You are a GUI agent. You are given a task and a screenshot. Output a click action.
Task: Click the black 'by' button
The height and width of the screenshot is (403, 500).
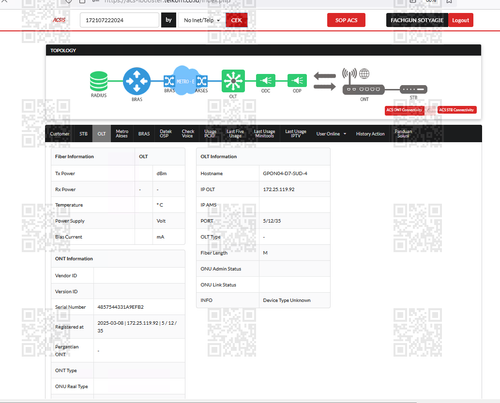pyautogui.click(x=169, y=20)
